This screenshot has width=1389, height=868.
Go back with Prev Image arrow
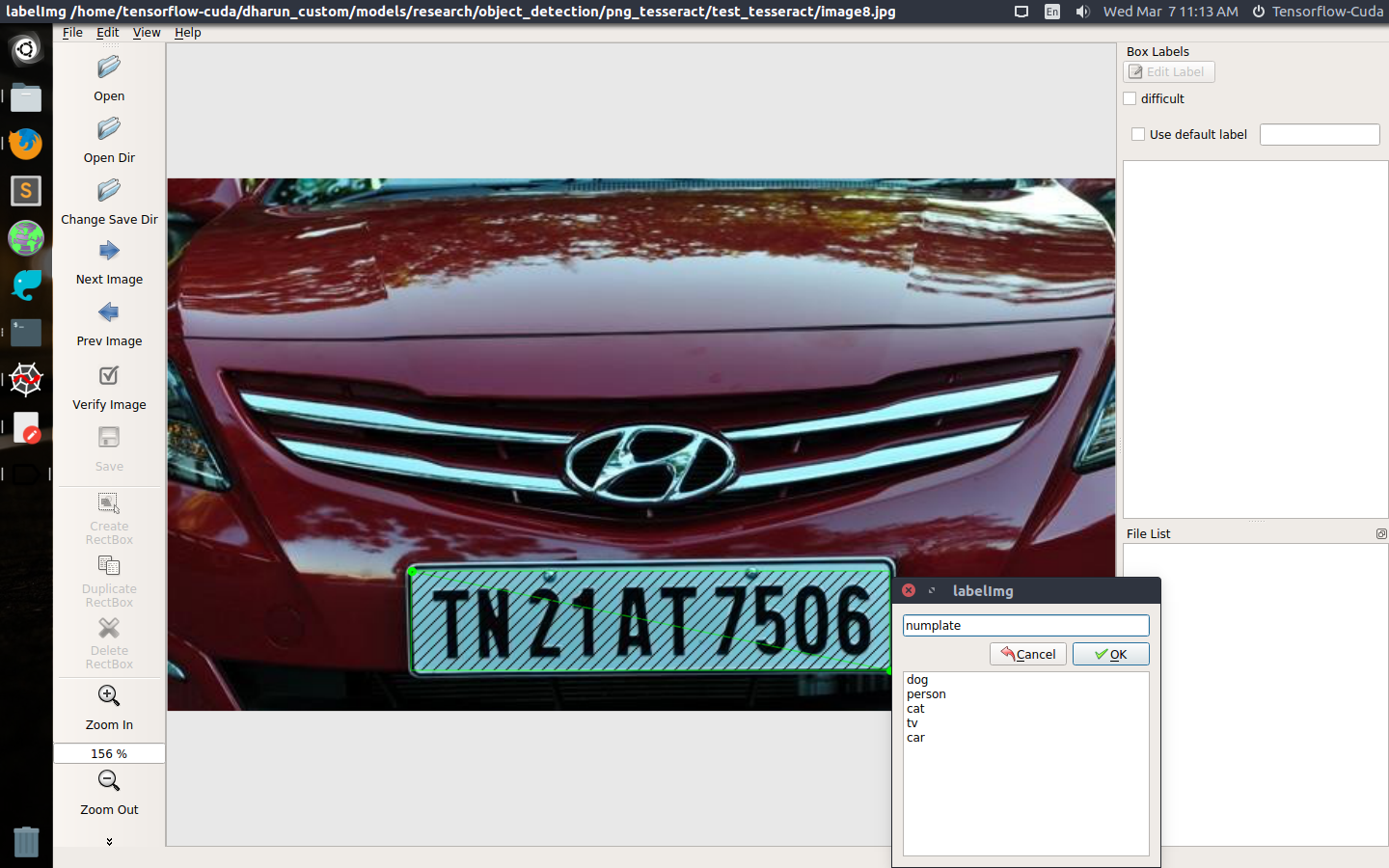coord(109,312)
